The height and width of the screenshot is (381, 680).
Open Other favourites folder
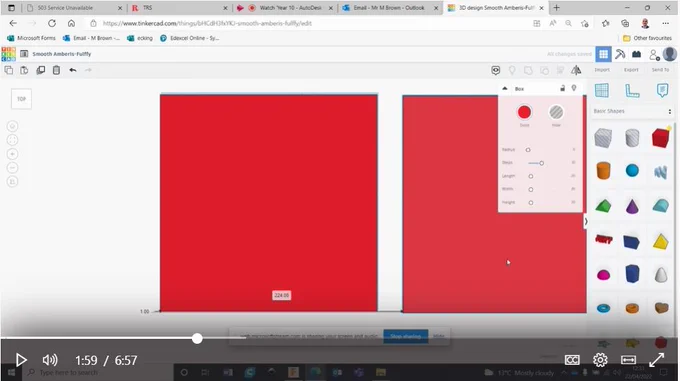tap(647, 38)
